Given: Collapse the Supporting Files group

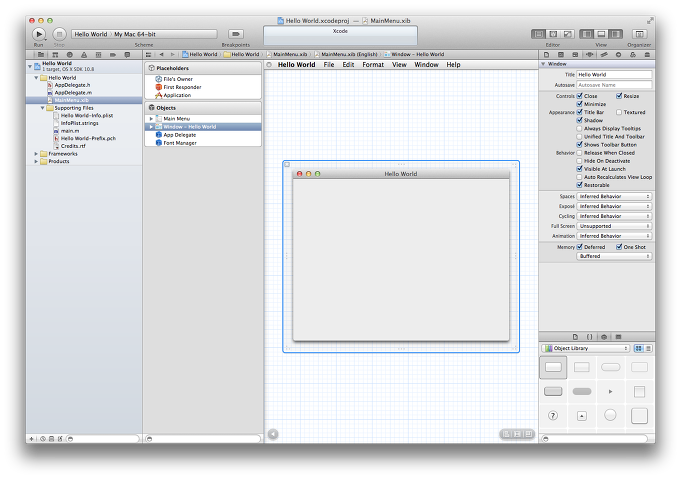Looking at the screenshot, I should tap(42, 108).
